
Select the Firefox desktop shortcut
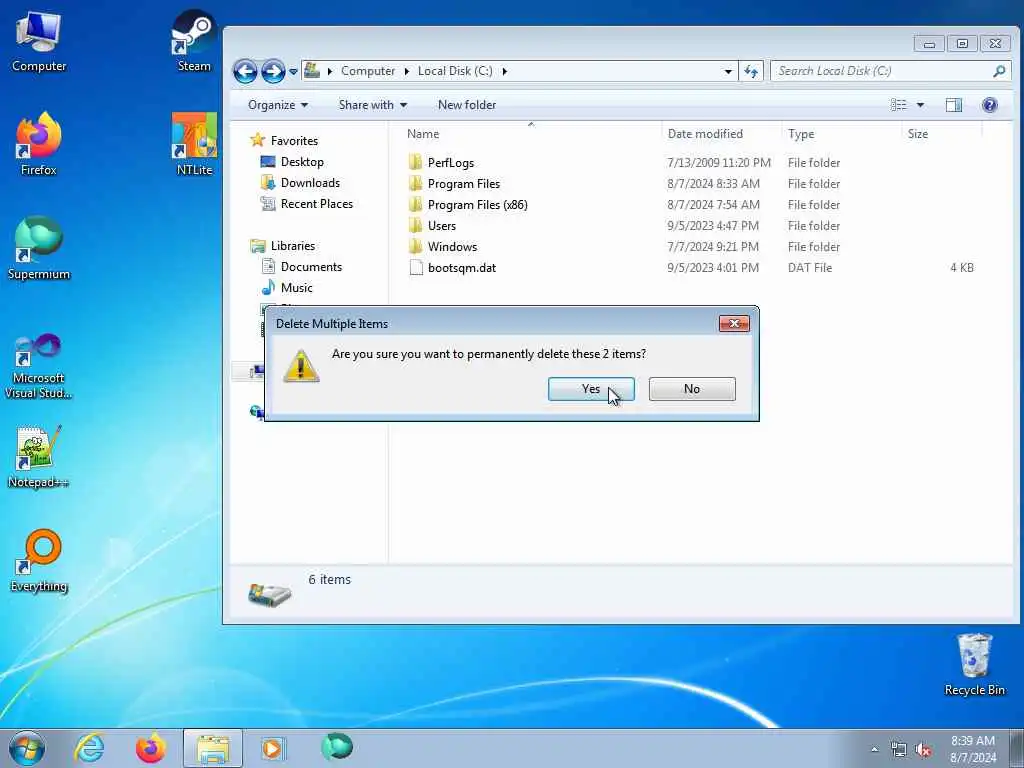pyautogui.click(x=39, y=145)
